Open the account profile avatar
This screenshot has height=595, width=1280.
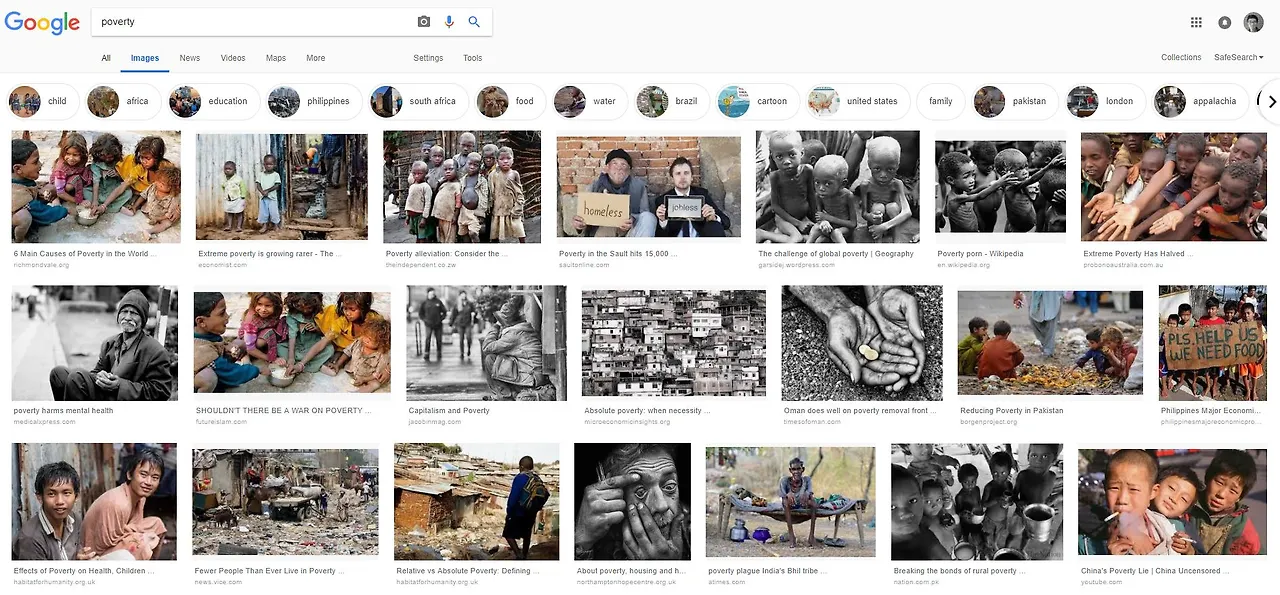point(1254,22)
